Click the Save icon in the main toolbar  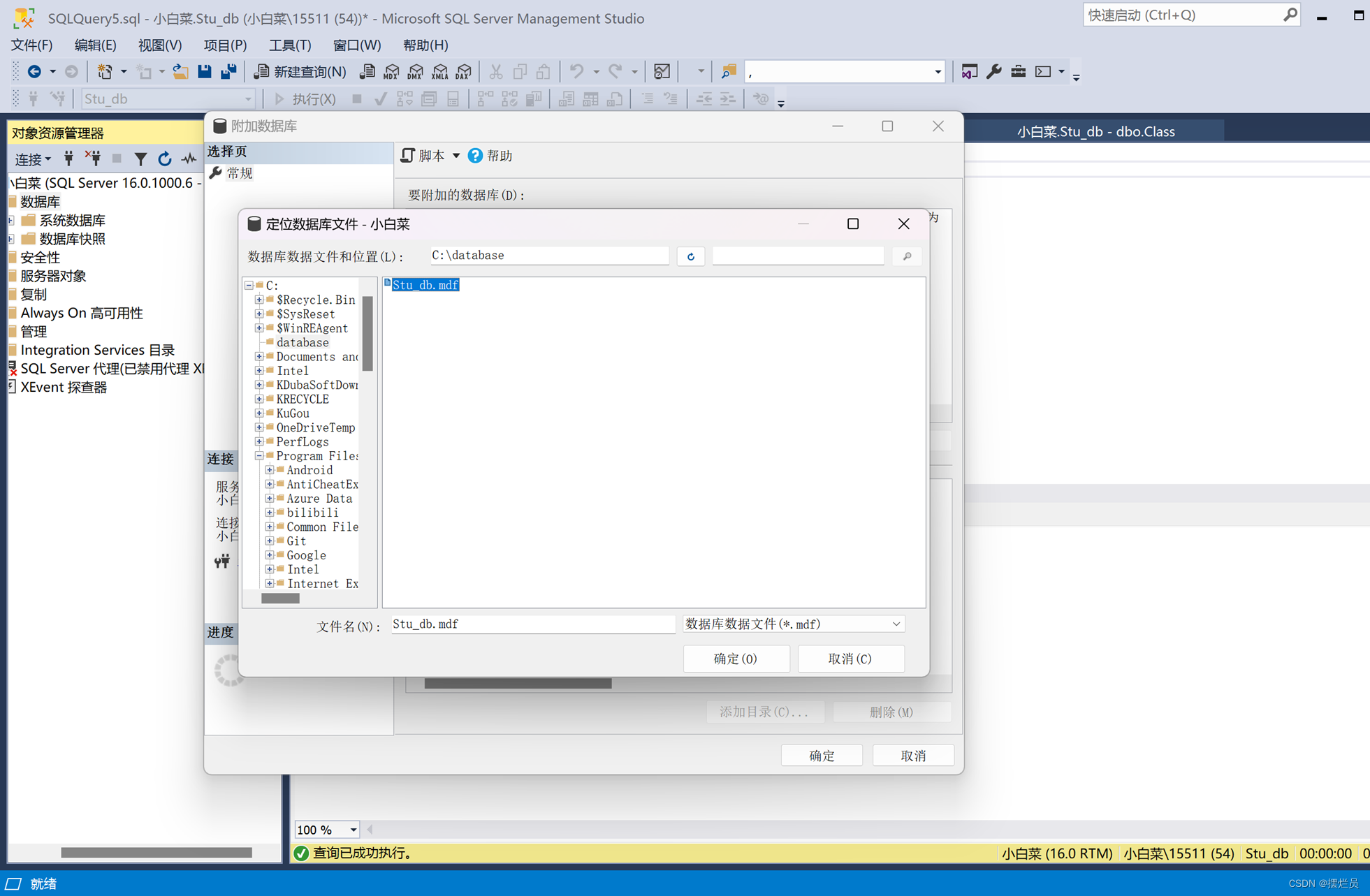[x=204, y=71]
